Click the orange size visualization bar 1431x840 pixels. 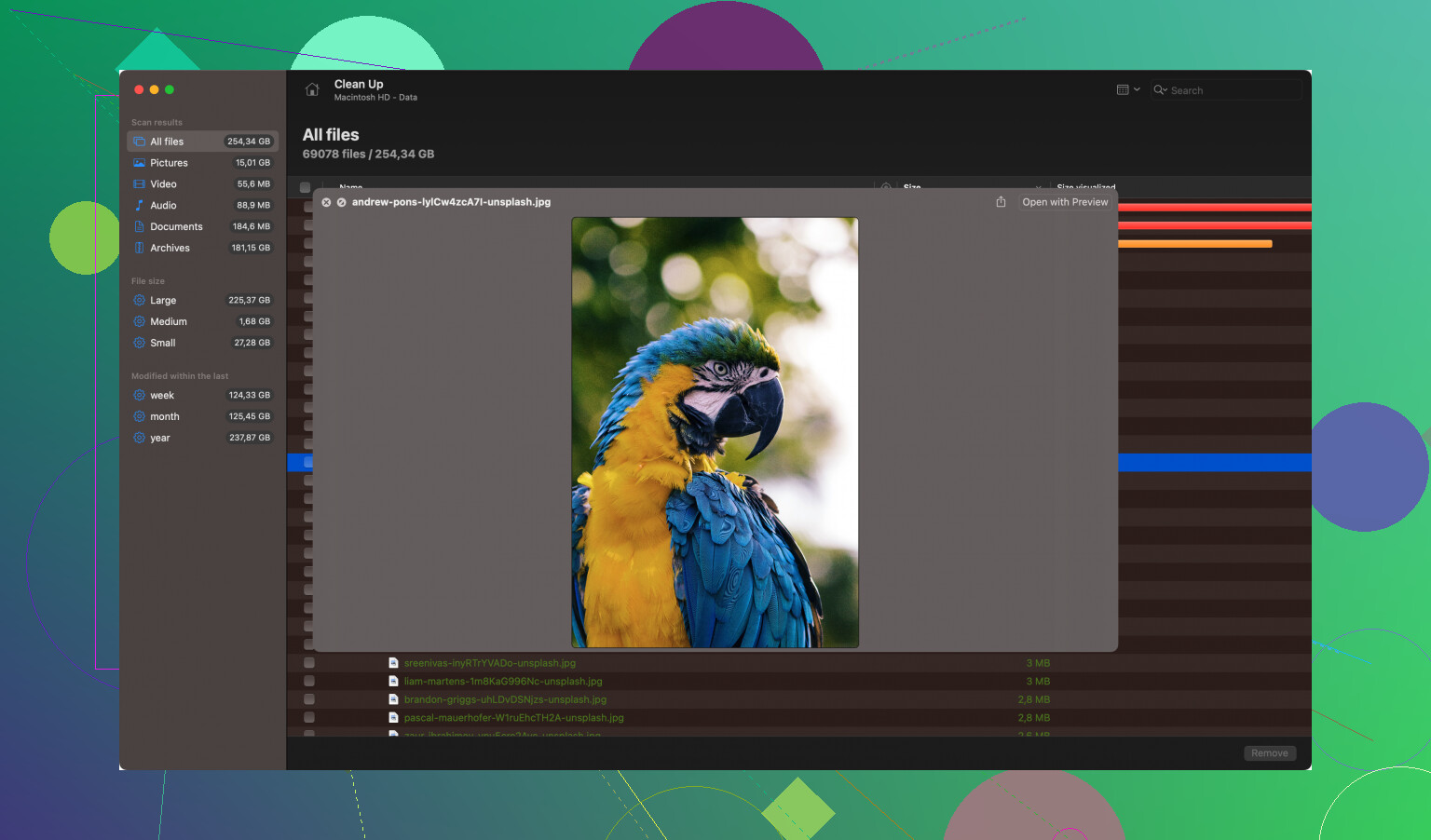point(1194,244)
